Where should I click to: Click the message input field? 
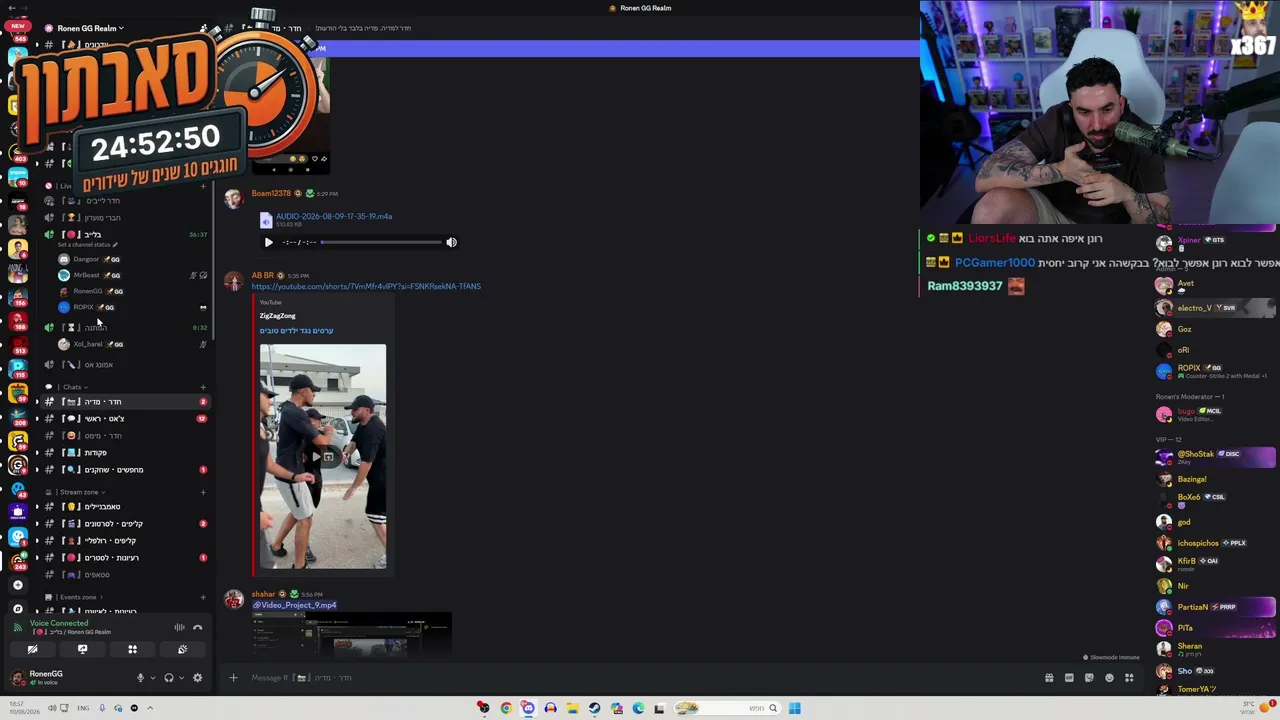(x=640, y=678)
